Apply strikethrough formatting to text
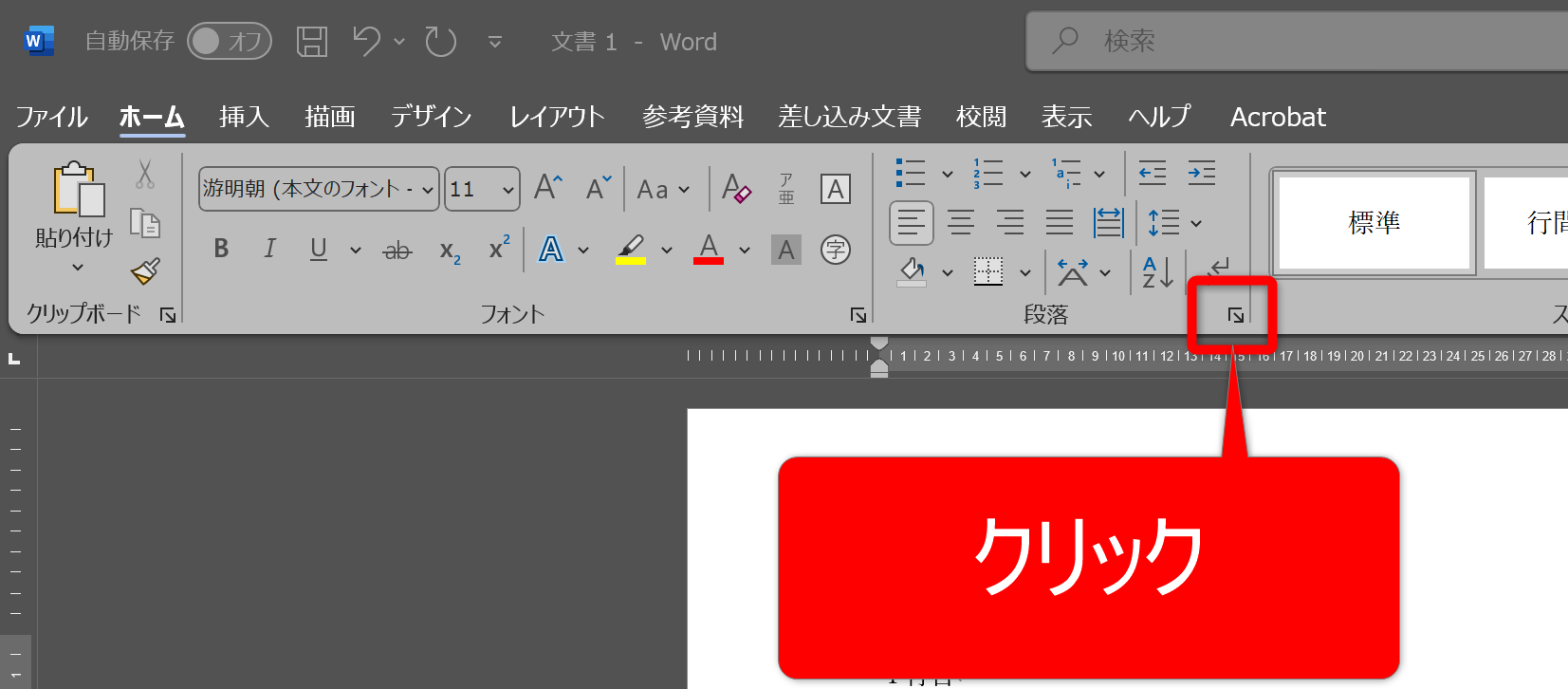The height and width of the screenshot is (689, 1568). tap(397, 251)
